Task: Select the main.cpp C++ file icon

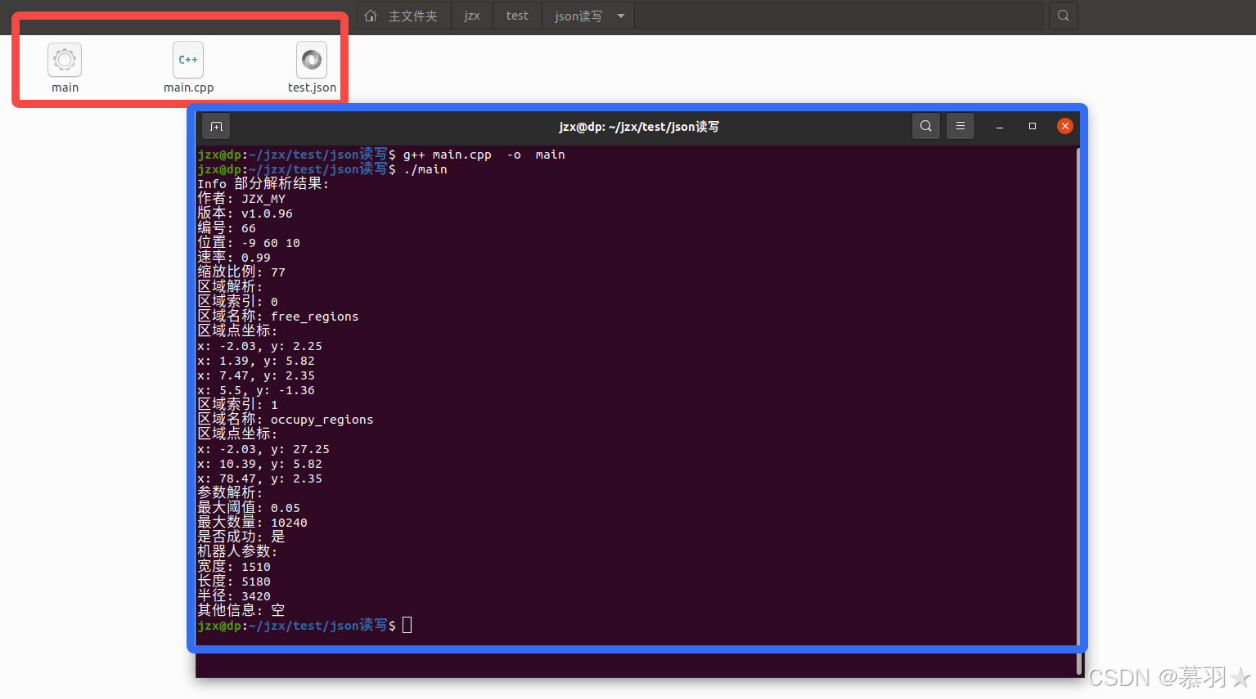Action: point(188,60)
